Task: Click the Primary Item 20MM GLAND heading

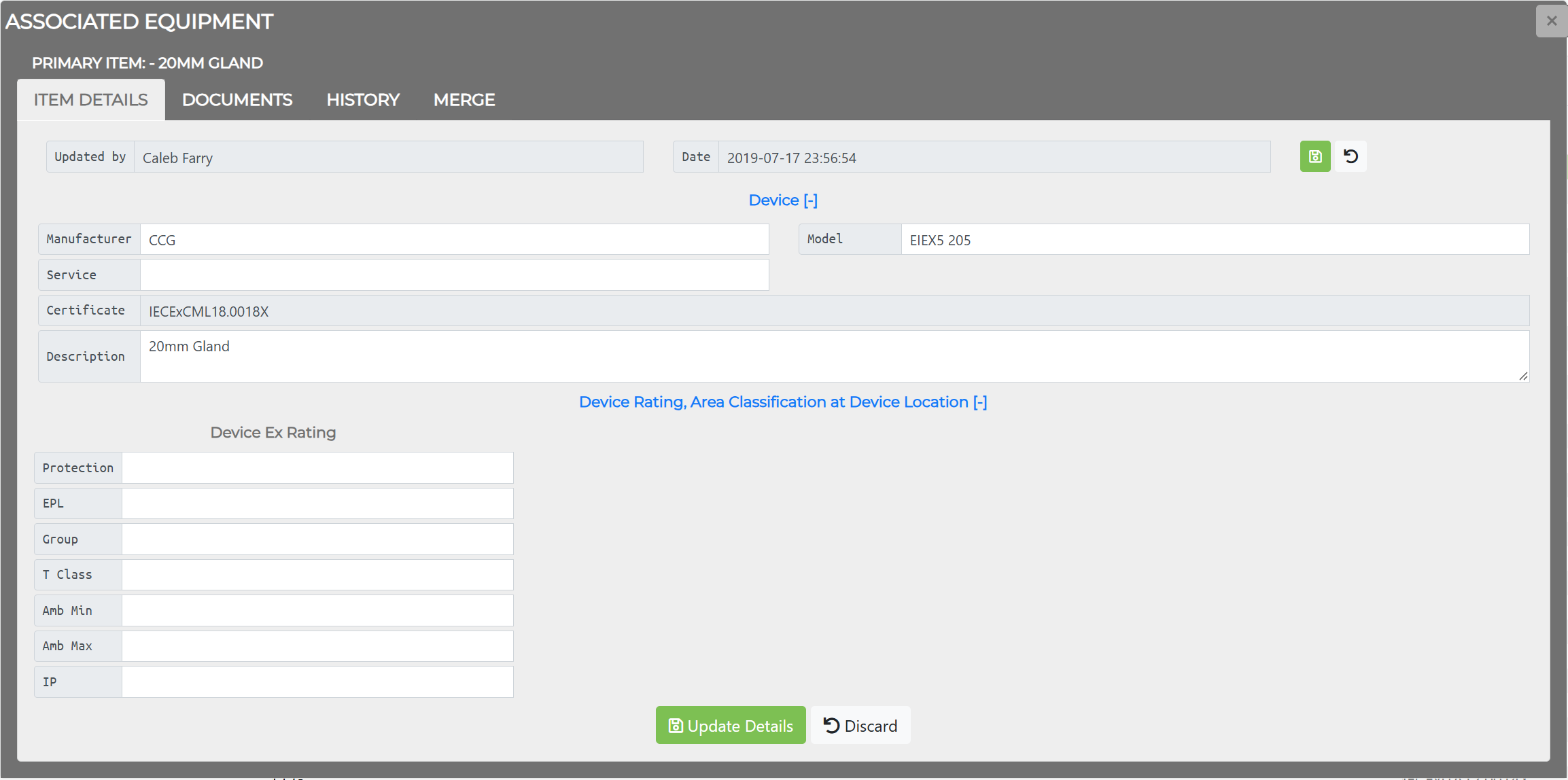Action: coord(147,63)
